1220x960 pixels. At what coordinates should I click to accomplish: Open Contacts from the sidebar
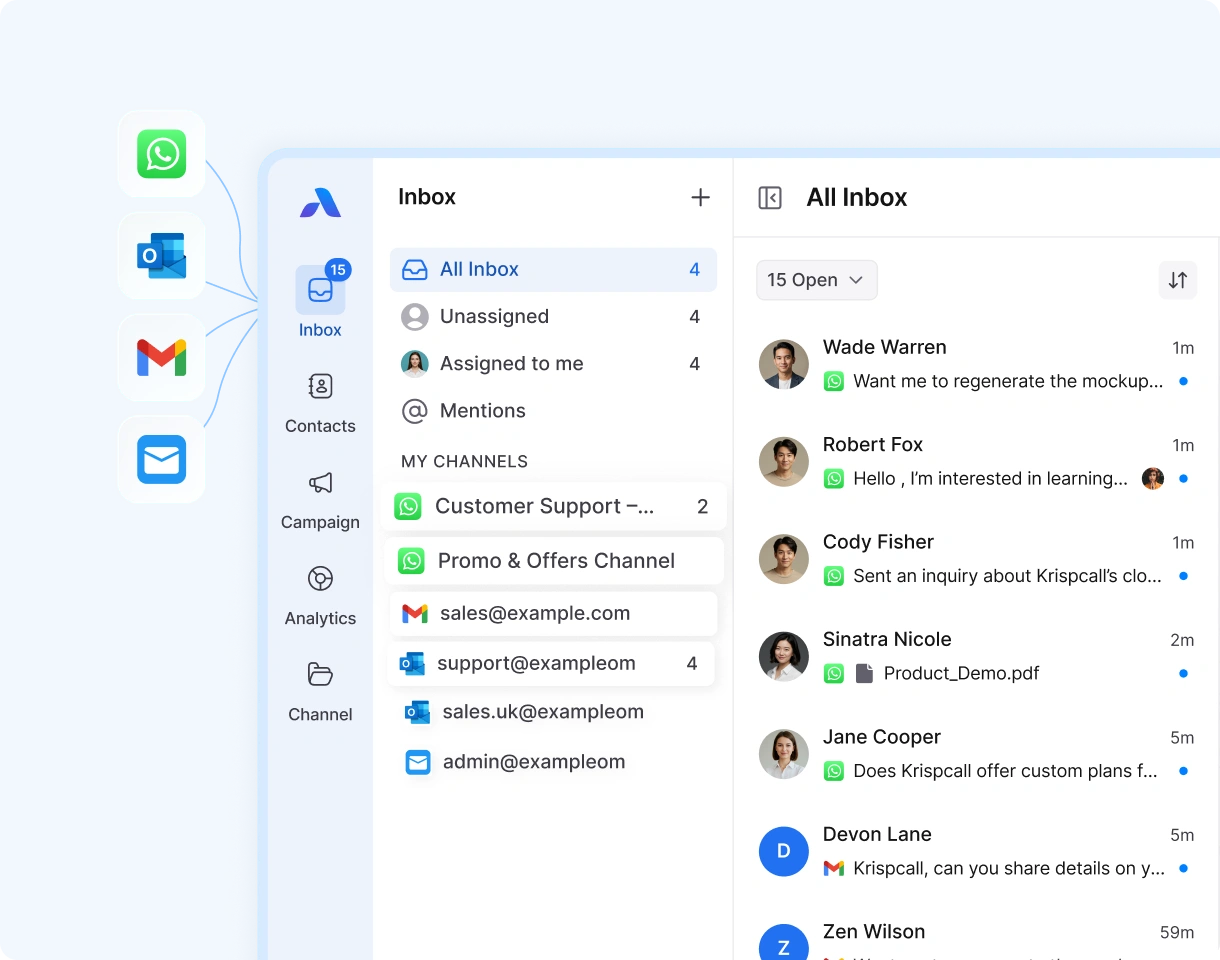point(320,403)
